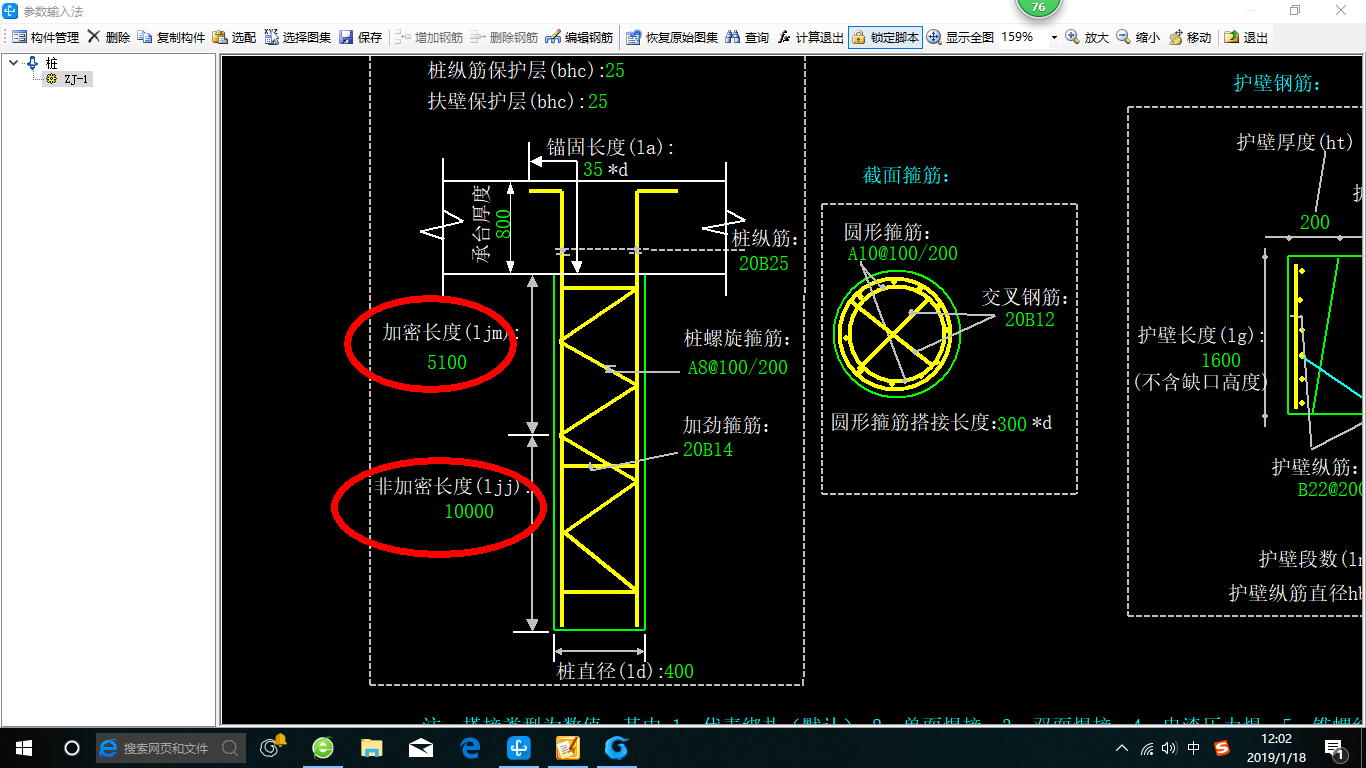This screenshot has width=1366, height=768.
Task: Edit 桩螺旋箍筋 value A8@100/200
Action: [737, 367]
